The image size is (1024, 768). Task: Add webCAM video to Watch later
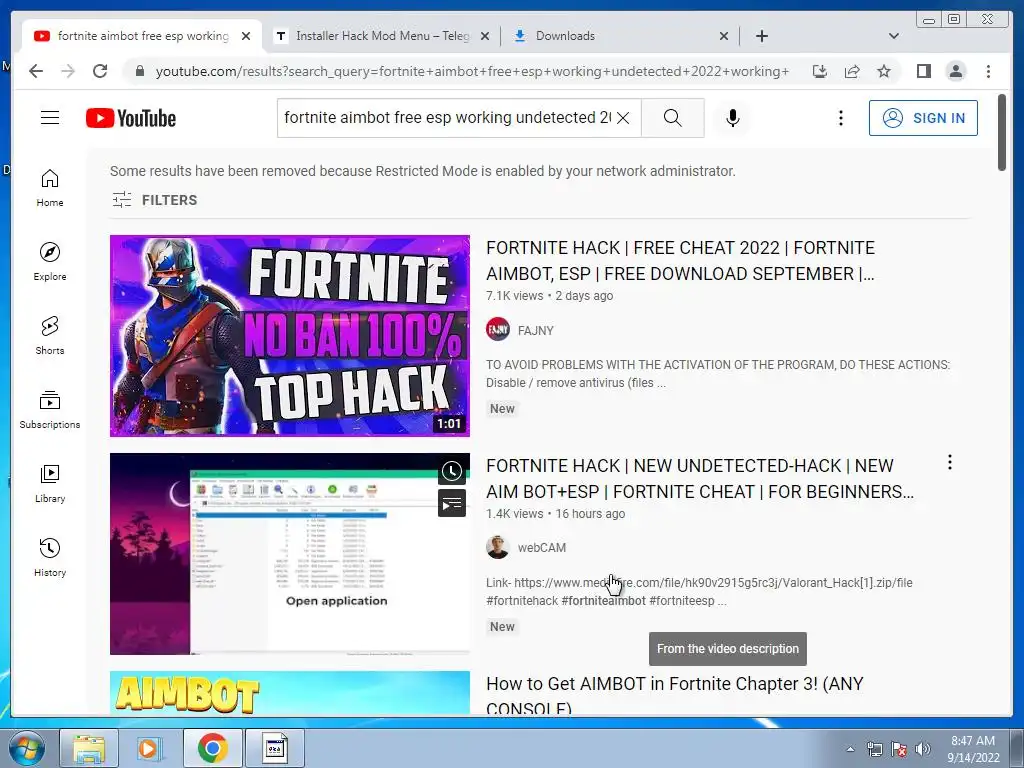tap(452, 471)
